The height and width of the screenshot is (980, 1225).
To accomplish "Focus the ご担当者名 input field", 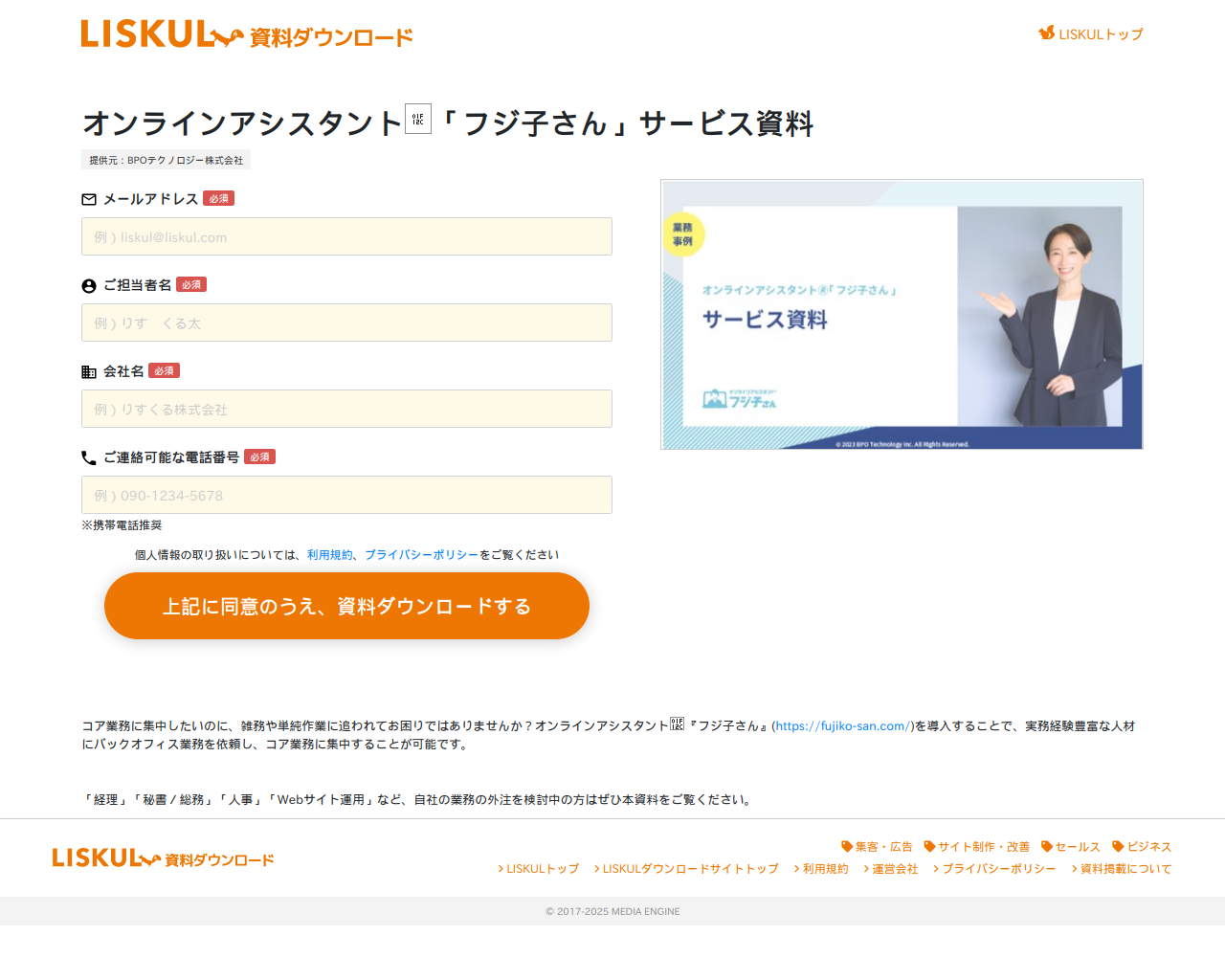I will pyautogui.click(x=346, y=323).
